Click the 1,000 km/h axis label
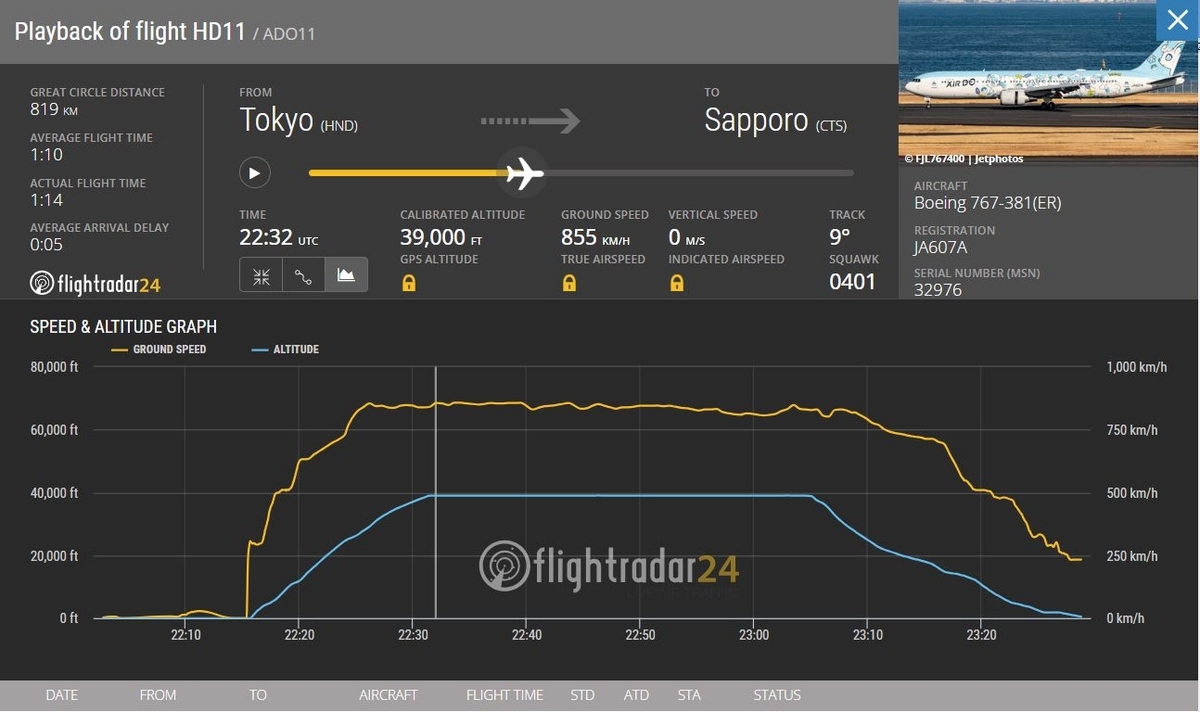The height and width of the screenshot is (712, 1200). [1137, 367]
